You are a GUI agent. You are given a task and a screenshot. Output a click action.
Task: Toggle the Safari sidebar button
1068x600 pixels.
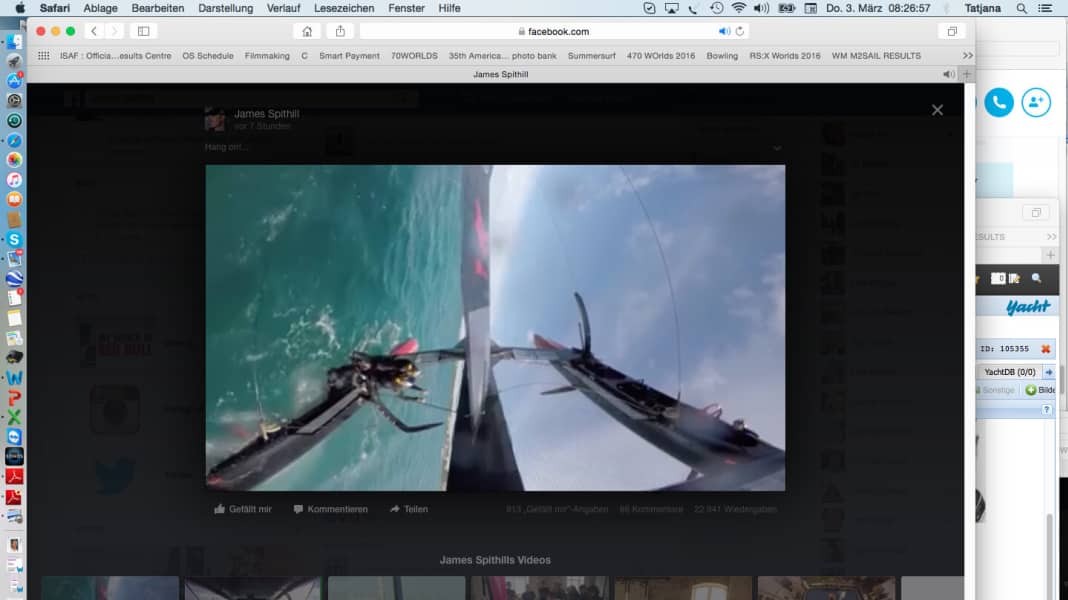[144, 31]
